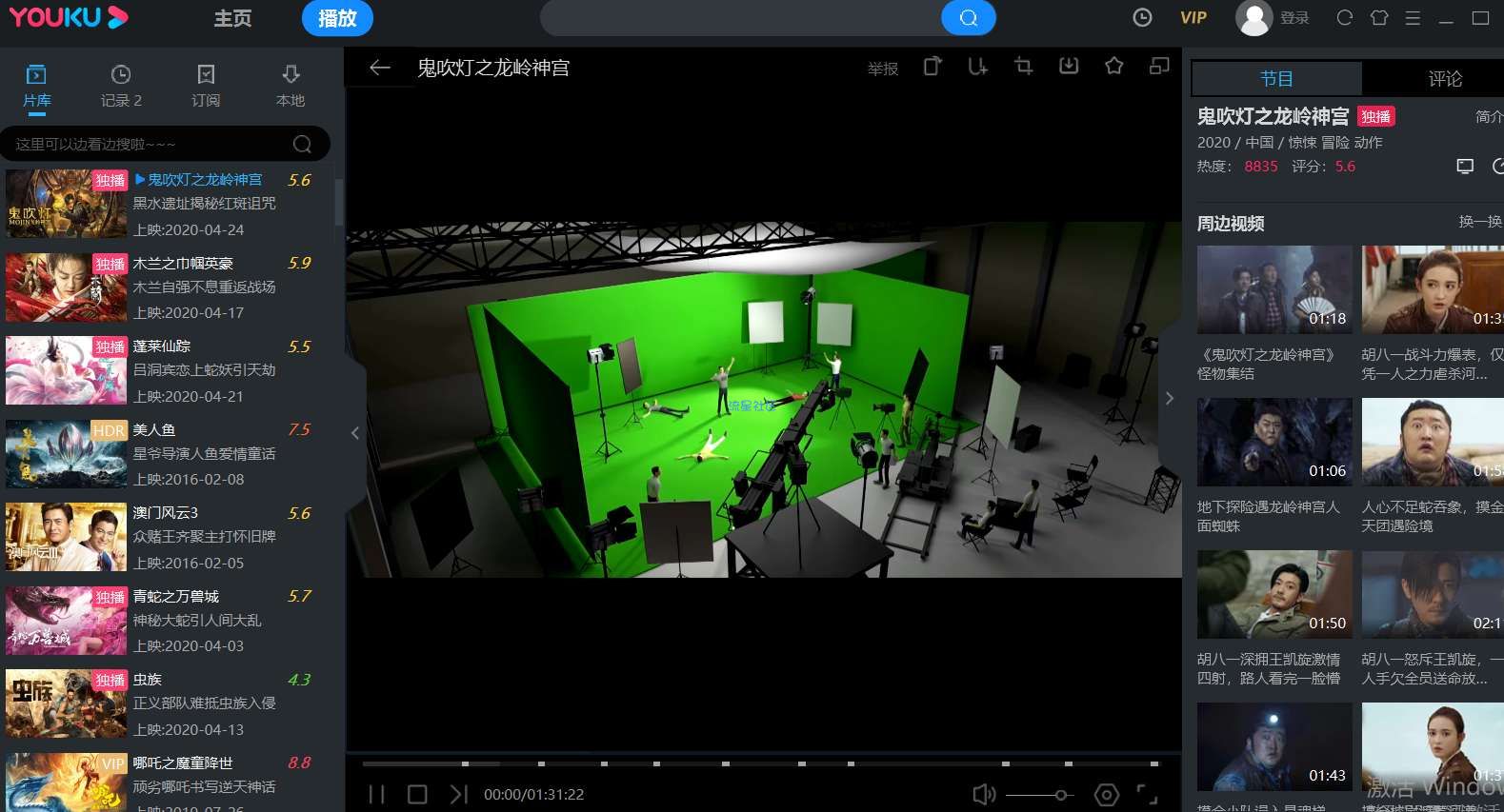Open the 本地 local downloads tab
This screenshot has width=1504, height=812.
(x=291, y=86)
